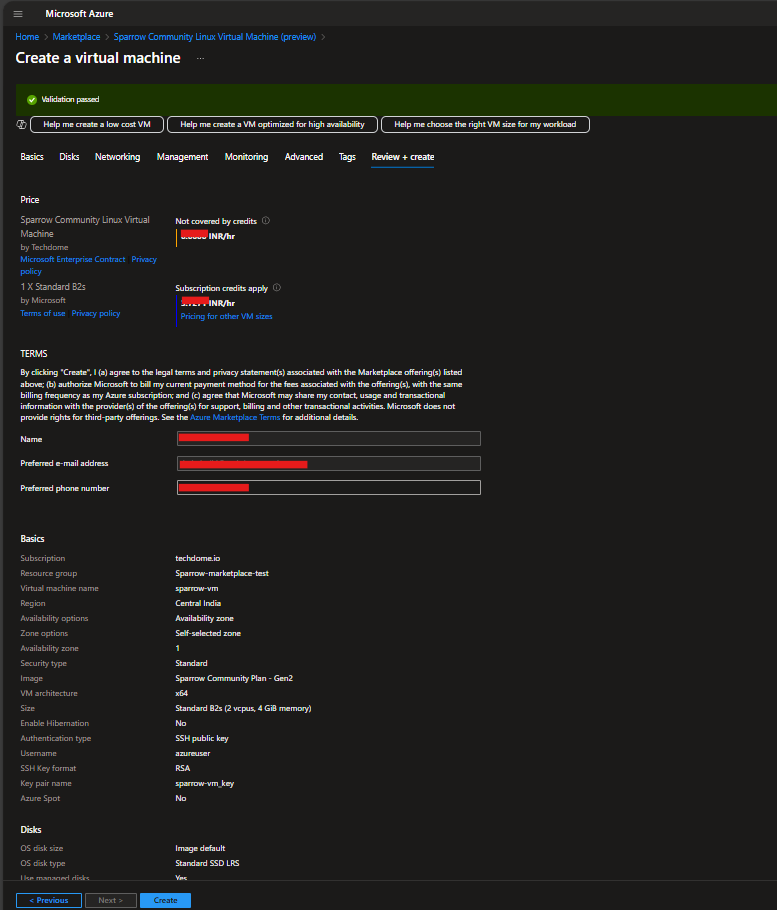Screen dimensions: 777x910
Task: Open the ellipsis menu beside the page title
Action: coord(200,59)
